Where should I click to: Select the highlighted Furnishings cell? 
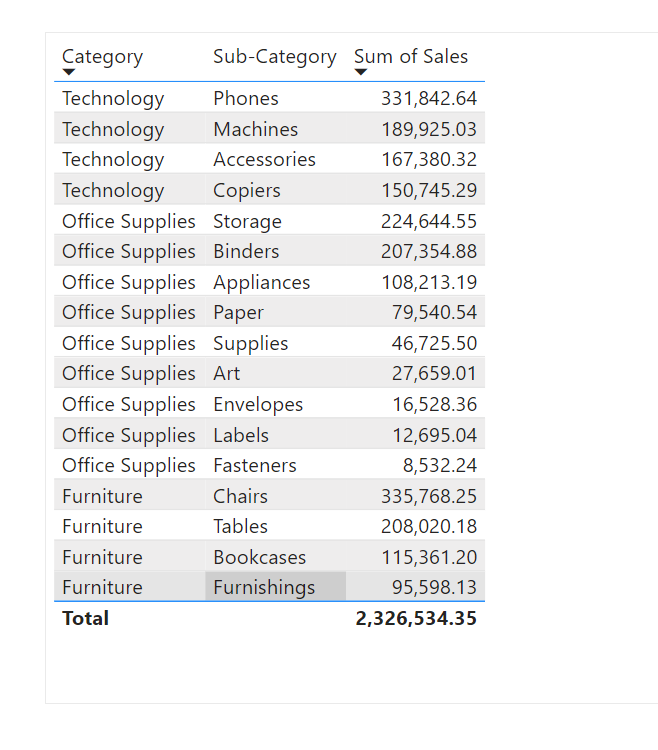[264, 587]
